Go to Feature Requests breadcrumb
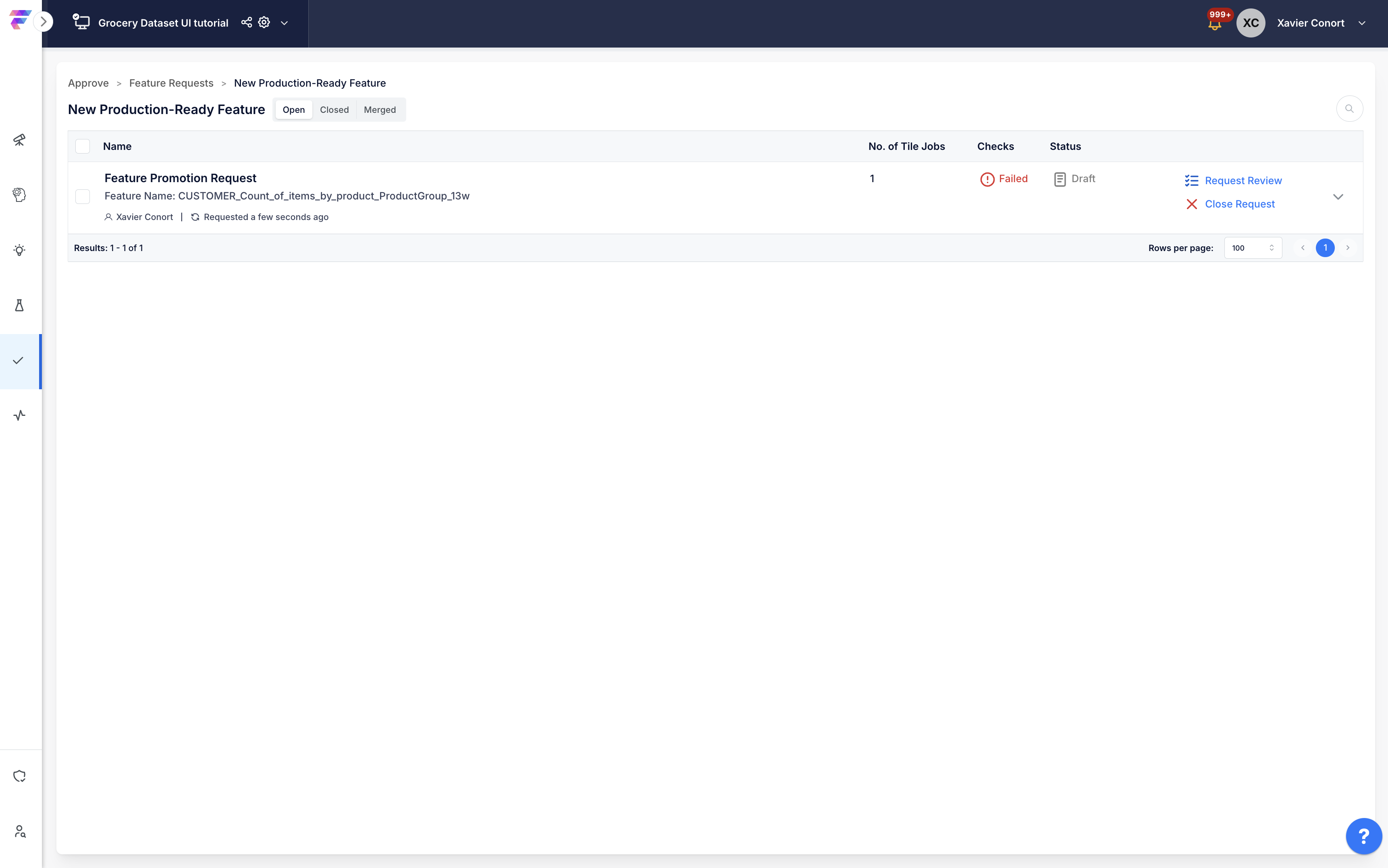The height and width of the screenshot is (868, 1388). (x=171, y=83)
